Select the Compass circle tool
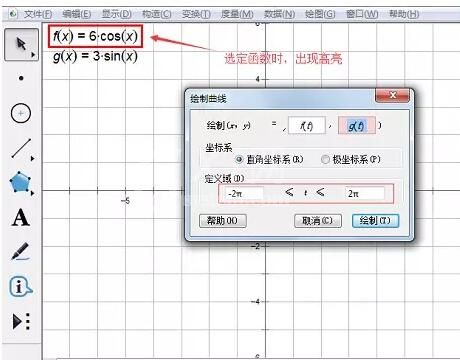This screenshot has width=460, height=360. pos(21,113)
